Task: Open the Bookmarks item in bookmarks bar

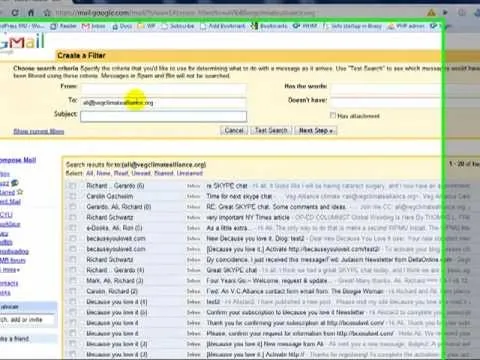Action: coord(269,26)
